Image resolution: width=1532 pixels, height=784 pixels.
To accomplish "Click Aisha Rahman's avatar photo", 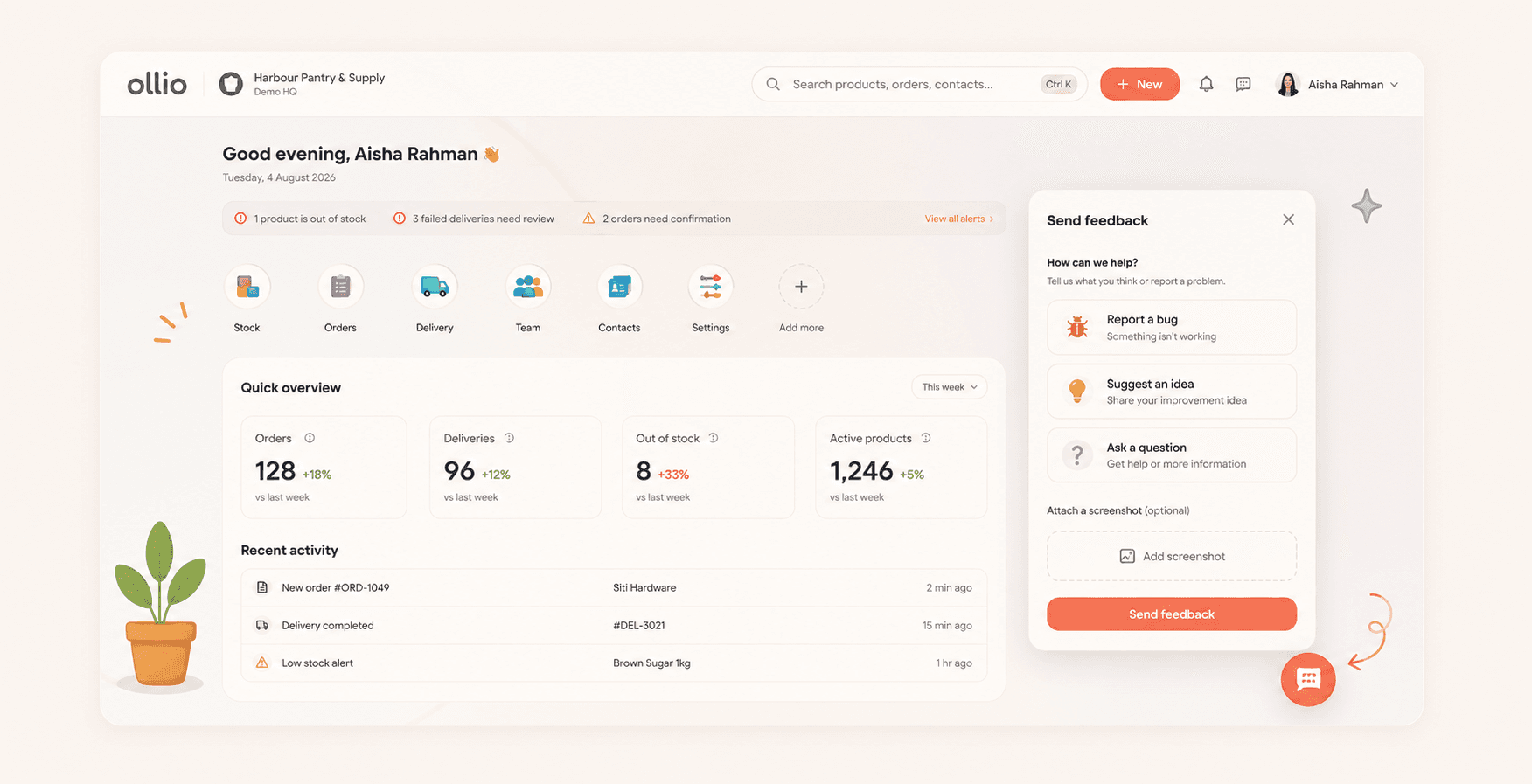I will [x=1287, y=84].
